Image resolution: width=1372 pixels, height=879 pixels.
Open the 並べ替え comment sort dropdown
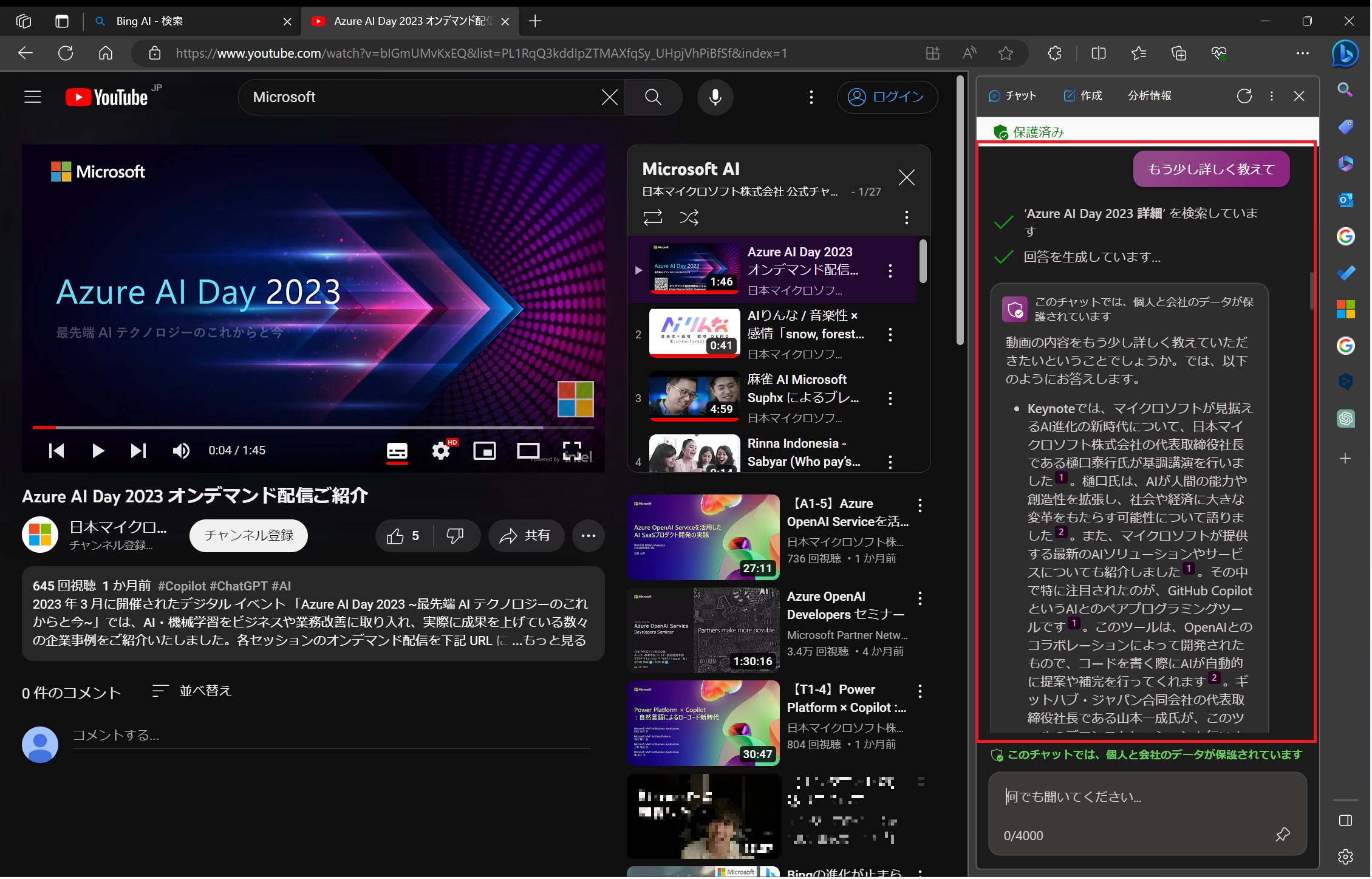[193, 691]
